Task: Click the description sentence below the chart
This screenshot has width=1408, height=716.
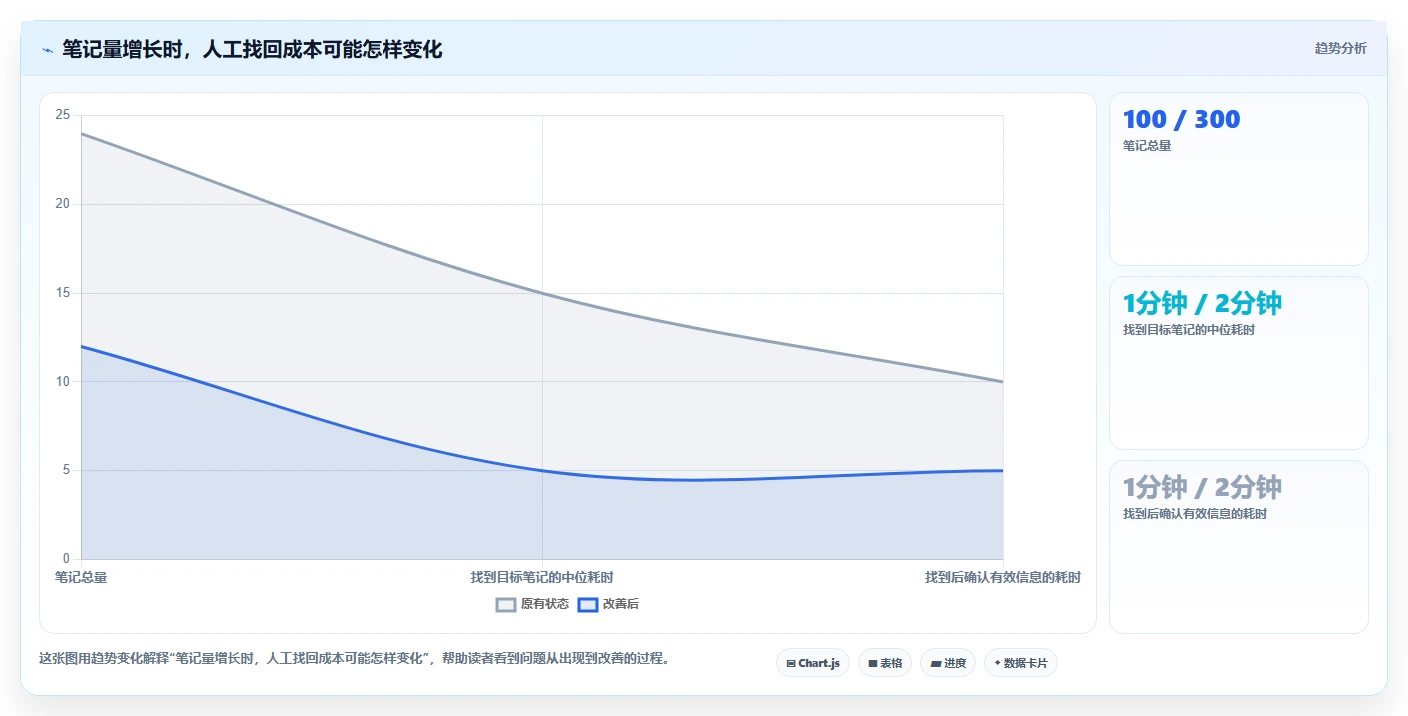Action: 354,659
